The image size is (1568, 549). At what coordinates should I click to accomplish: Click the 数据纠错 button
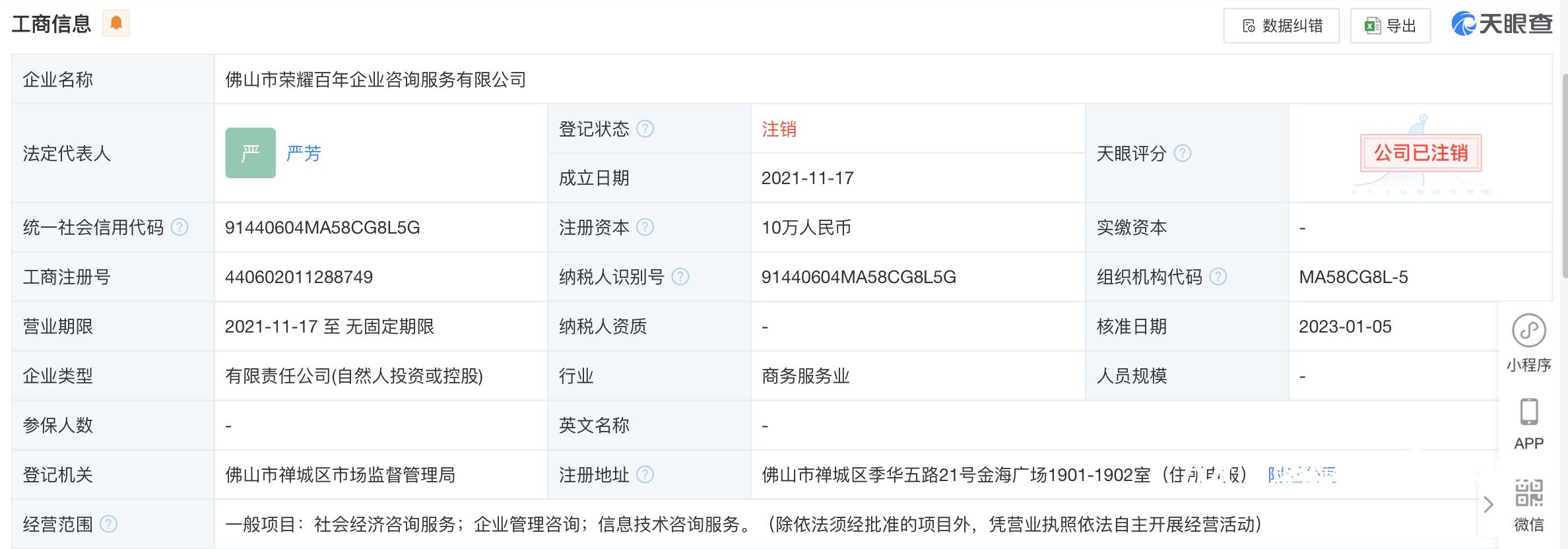pos(1281,26)
